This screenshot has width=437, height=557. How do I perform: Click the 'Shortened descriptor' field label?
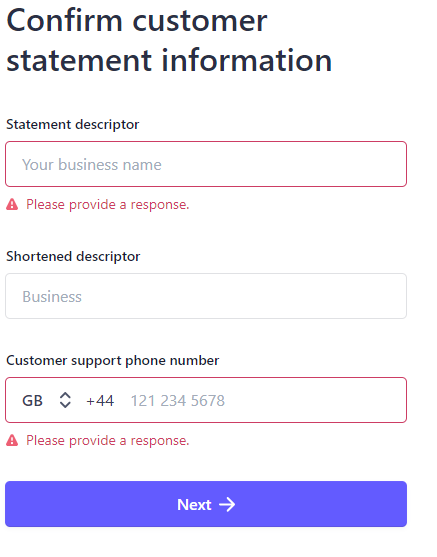73,256
